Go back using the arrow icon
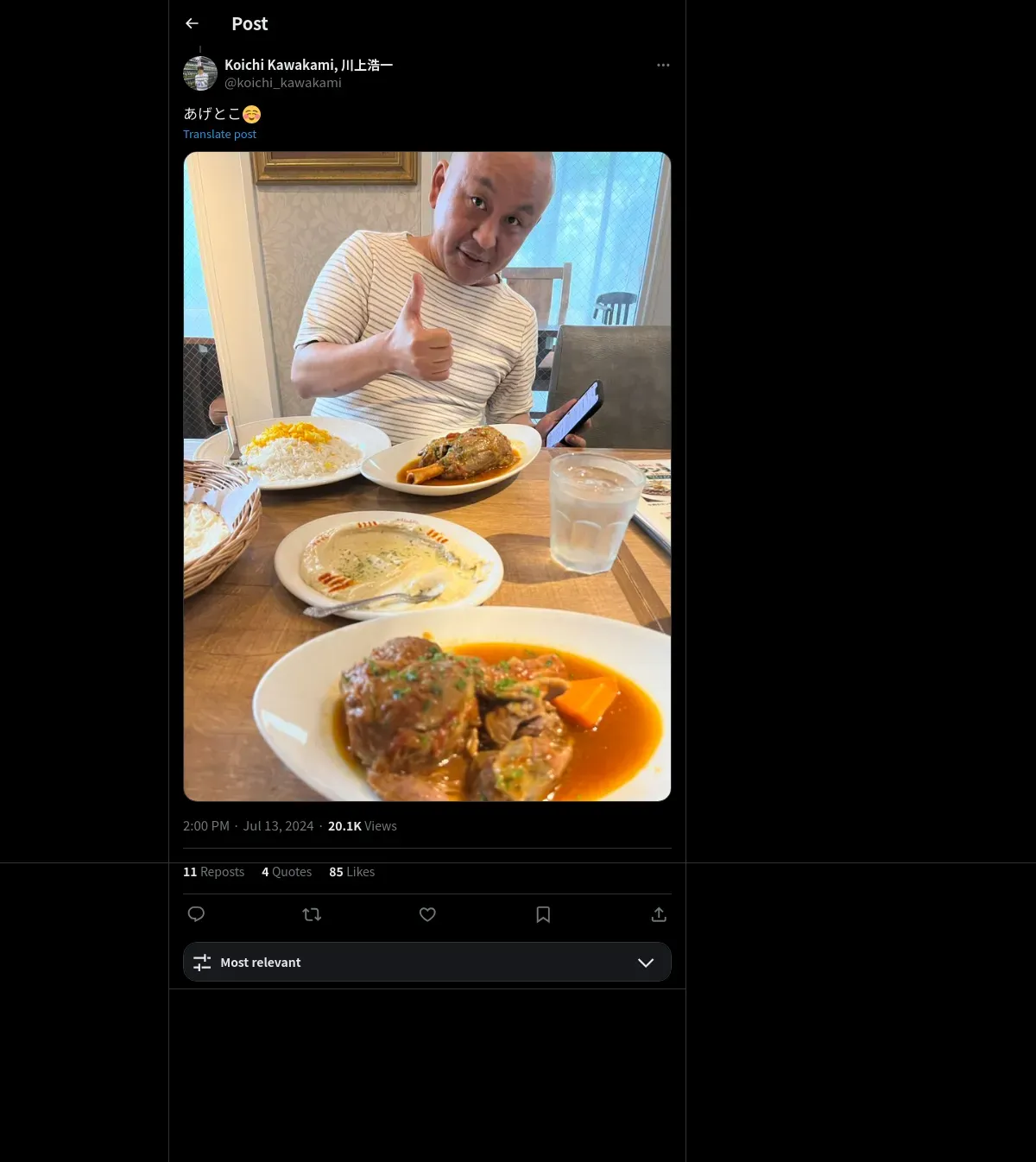The height and width of the screenshot is (1162, 1036). tap(192, 23)
